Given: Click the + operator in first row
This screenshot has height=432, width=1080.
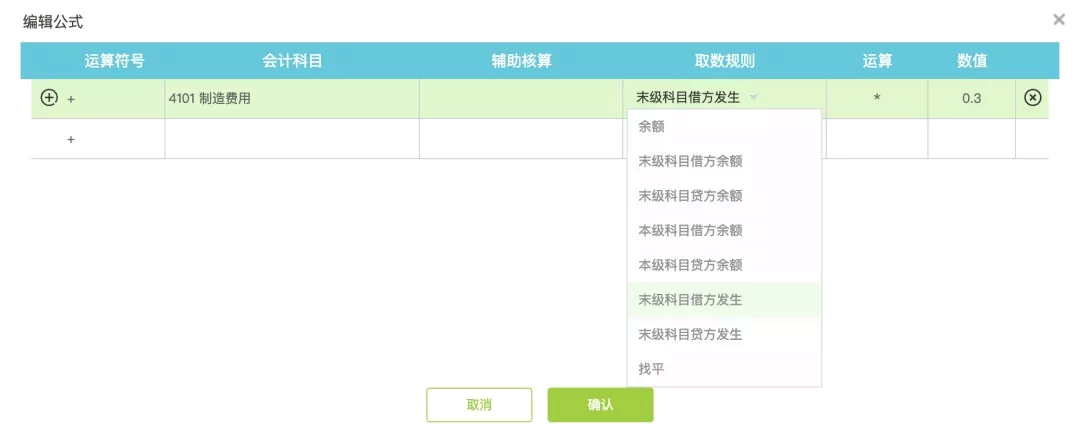Looking at the screenshot, I should (x=70, y=99).
